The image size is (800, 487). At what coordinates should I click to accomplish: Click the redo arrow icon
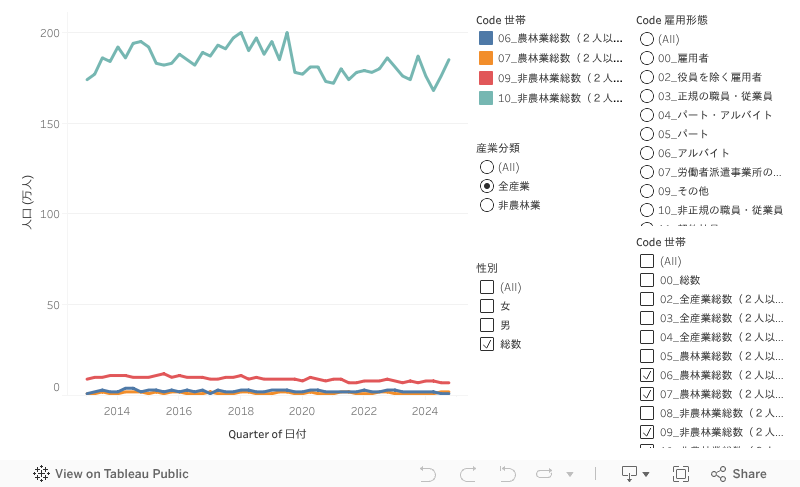pyautogui.click(x=467, y=474)
